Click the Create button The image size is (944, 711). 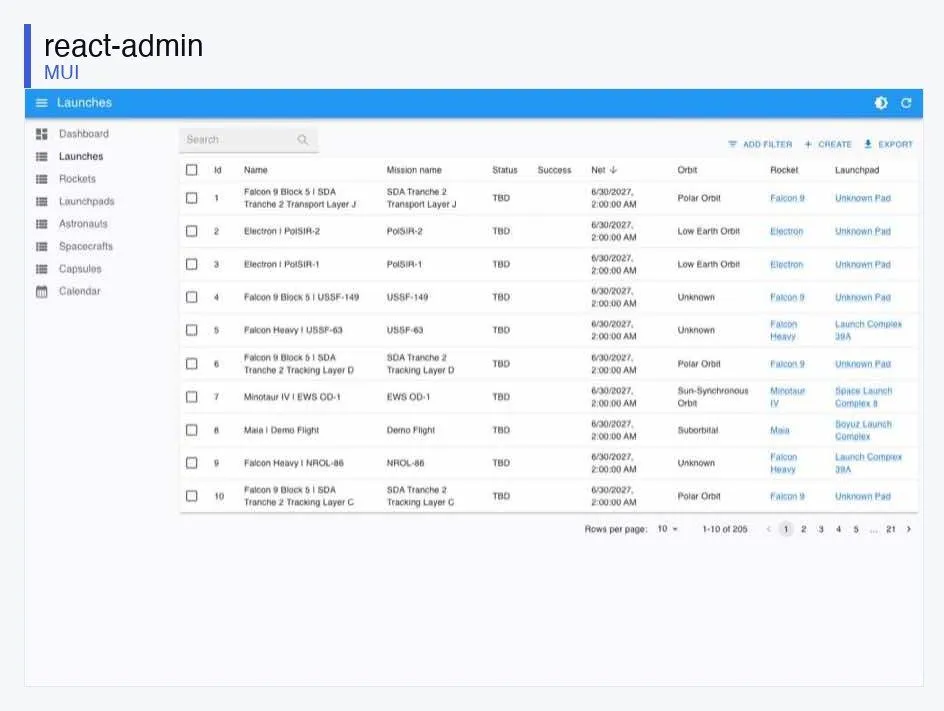(x=828, y=144)
